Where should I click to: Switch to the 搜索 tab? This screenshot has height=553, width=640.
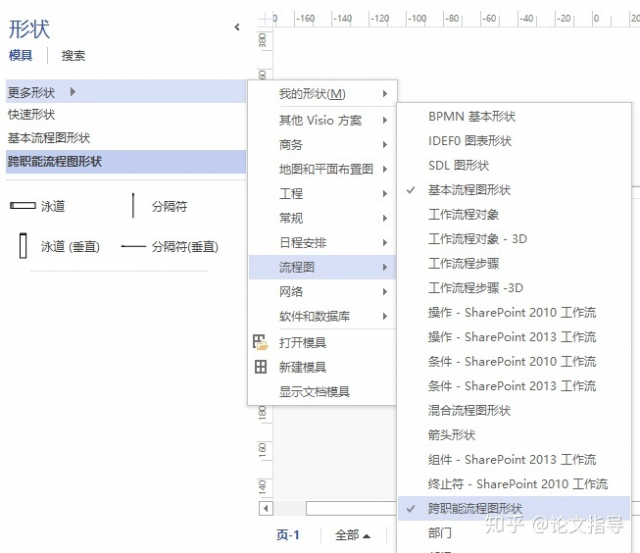point(73,55)
